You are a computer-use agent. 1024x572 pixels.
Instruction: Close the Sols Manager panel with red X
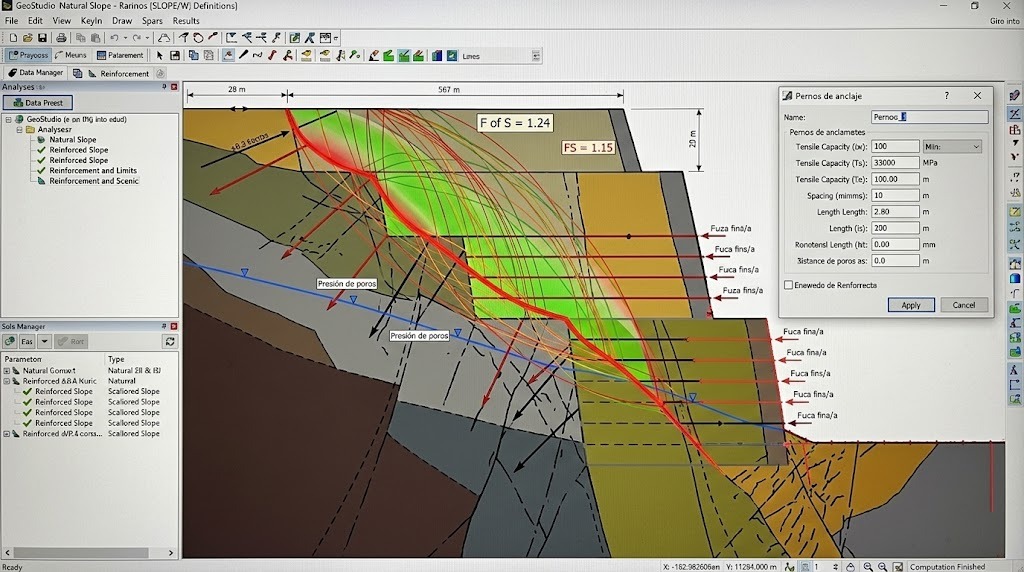(174, 326)
